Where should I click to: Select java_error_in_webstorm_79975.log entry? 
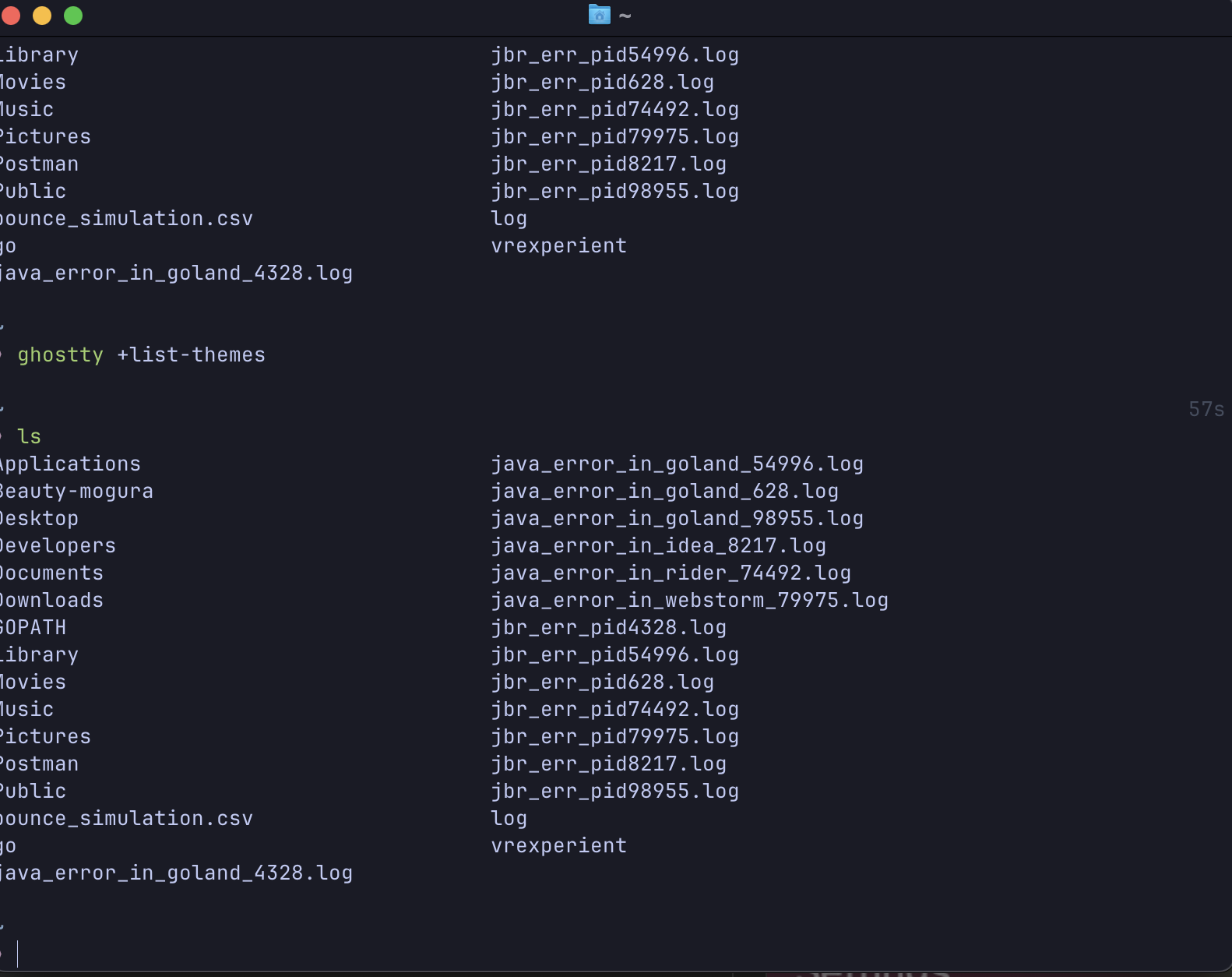click(x=690, y=601)
